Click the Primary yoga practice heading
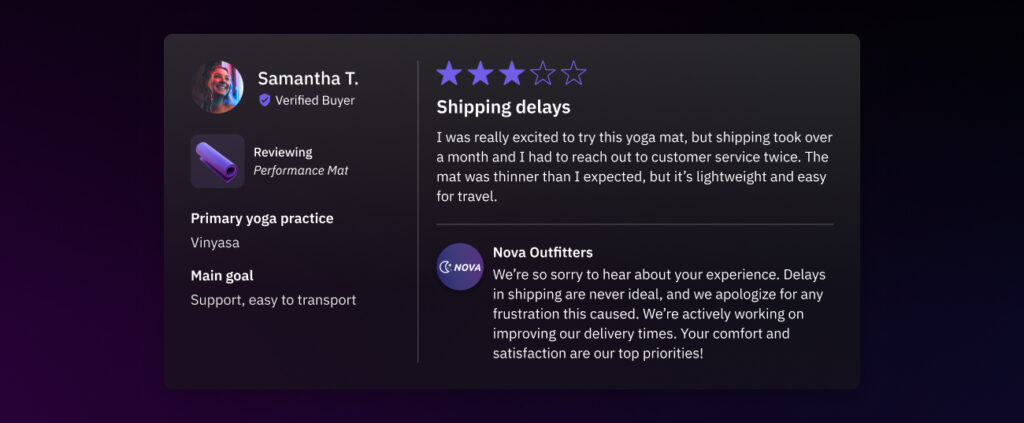This screenshot has height=423, width=1024. point(262,218)
